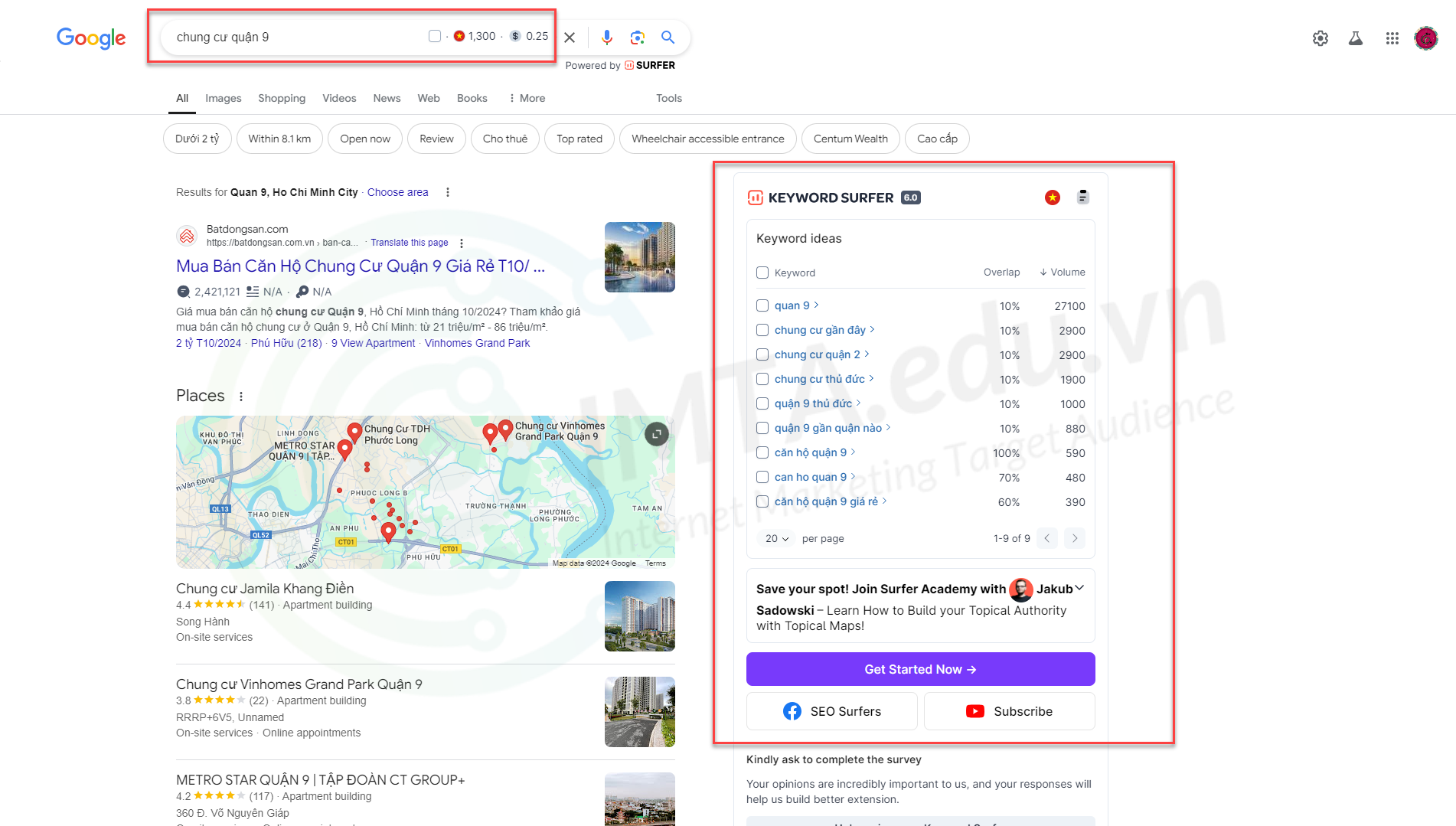Viewport: 1456px width, 826px height.
Task: Go to next keyword ideas page arrow
Action: (x=1075, y=538)
